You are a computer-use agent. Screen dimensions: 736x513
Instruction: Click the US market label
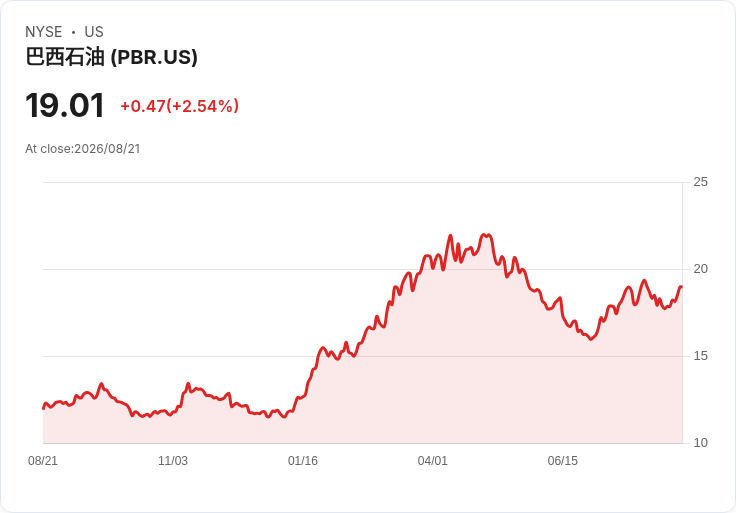click(94, 32)
